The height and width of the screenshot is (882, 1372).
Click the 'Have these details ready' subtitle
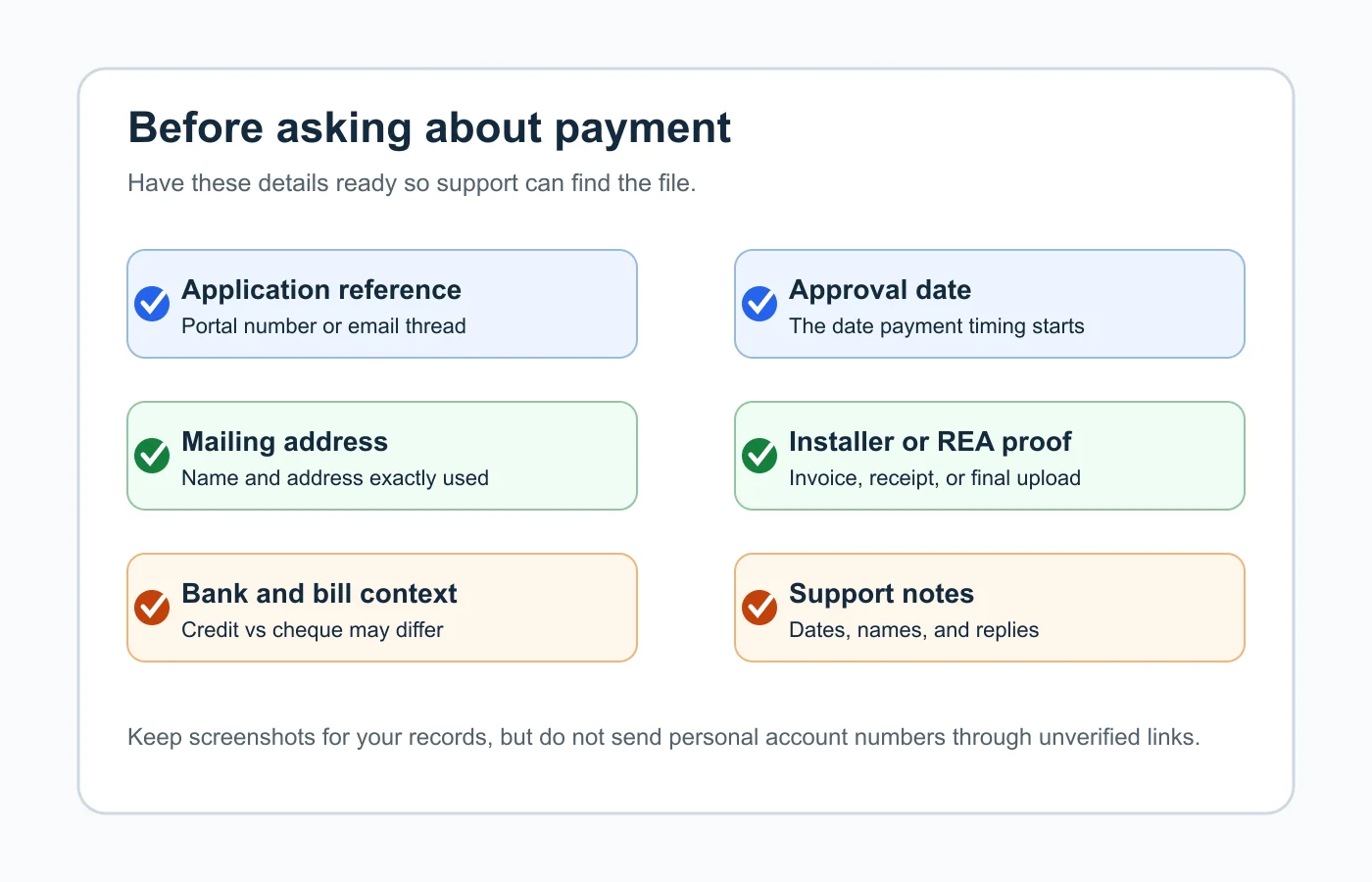[412, 183]
